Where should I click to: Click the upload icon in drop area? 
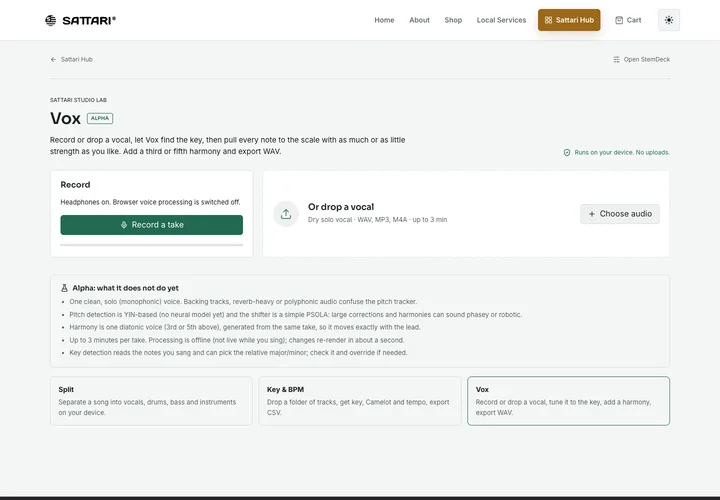pos(286,214)
